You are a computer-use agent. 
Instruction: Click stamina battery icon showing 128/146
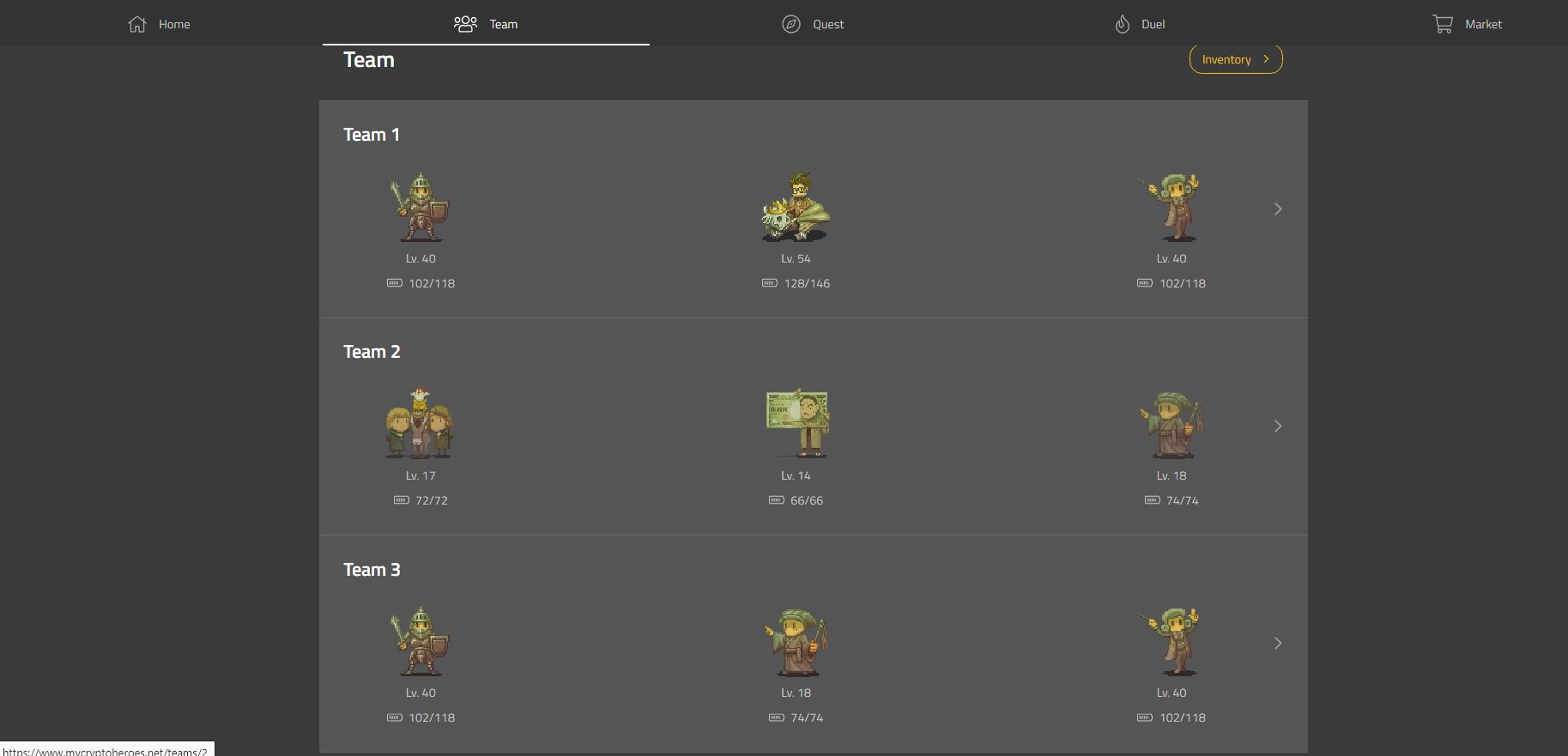pos(770,283)
